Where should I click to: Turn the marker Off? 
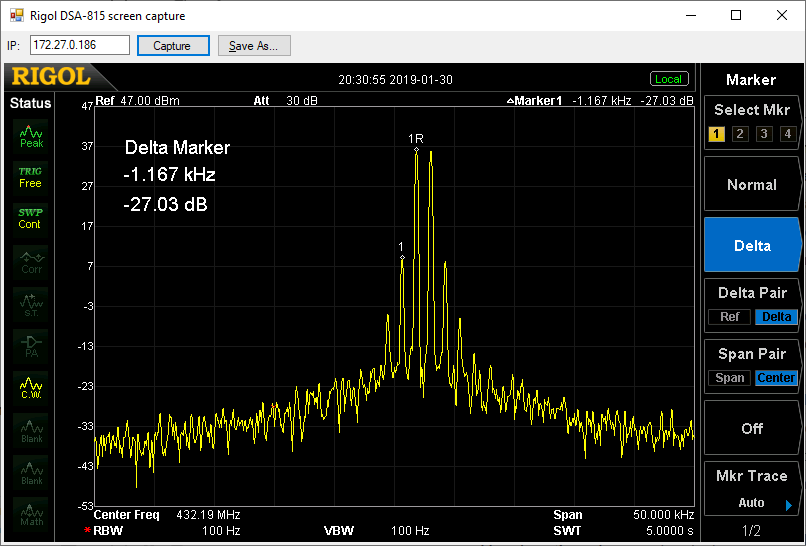pos(752,428)
